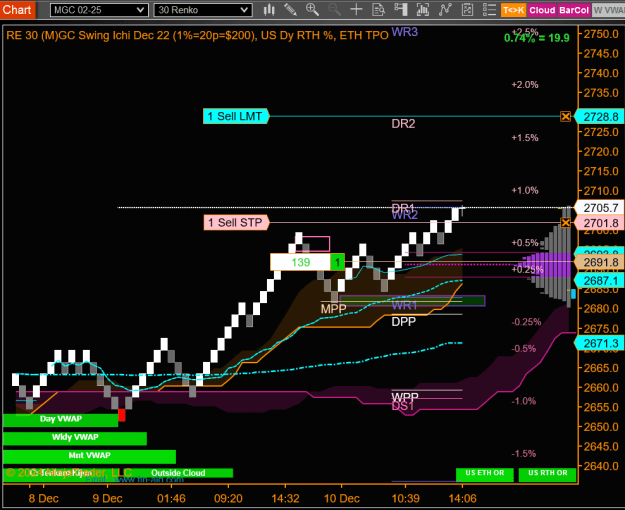This screenshot has width=625, height=510.
Task: Click the 0.74% = 19.9 readout
Action: [x=537, y=38]
